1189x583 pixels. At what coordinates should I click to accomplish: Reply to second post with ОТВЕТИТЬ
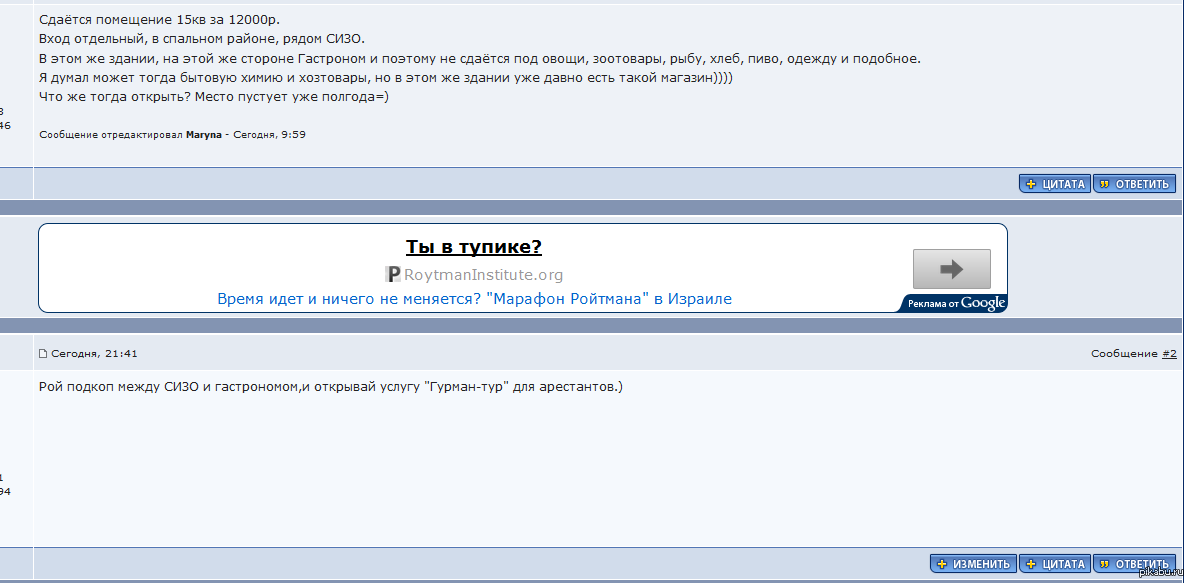click(1133, 564)
